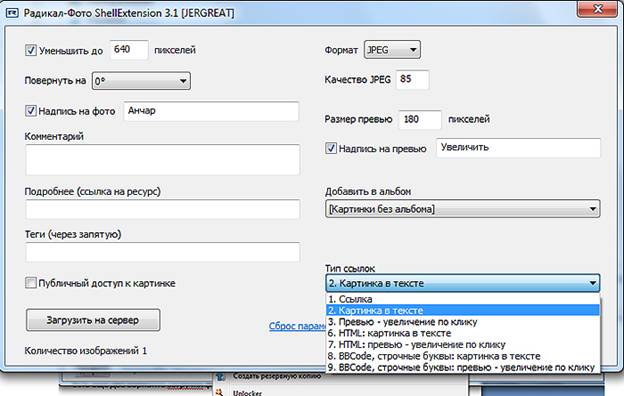Close the Радикал-Фото ShellExtension window

597,8
